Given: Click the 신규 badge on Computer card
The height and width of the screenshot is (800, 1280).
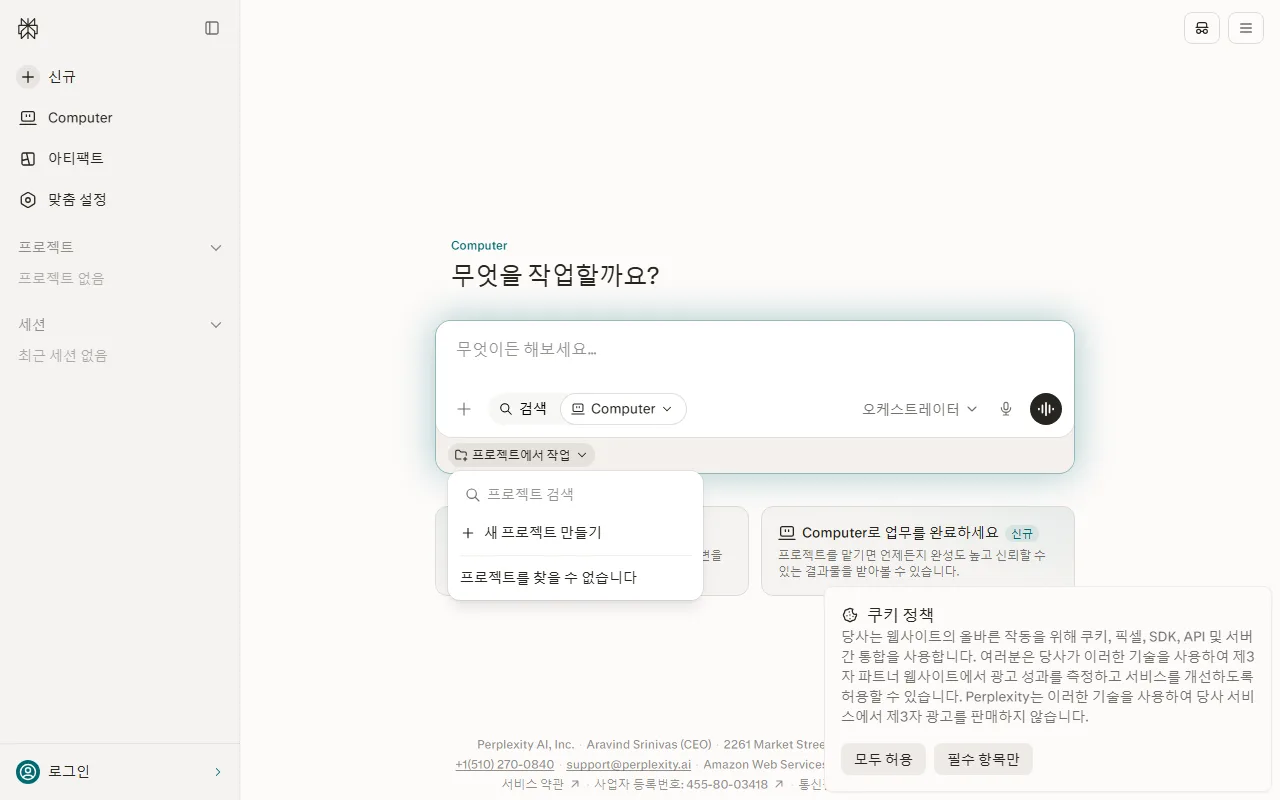Looking at the screenshot, I should [1021, 534].
